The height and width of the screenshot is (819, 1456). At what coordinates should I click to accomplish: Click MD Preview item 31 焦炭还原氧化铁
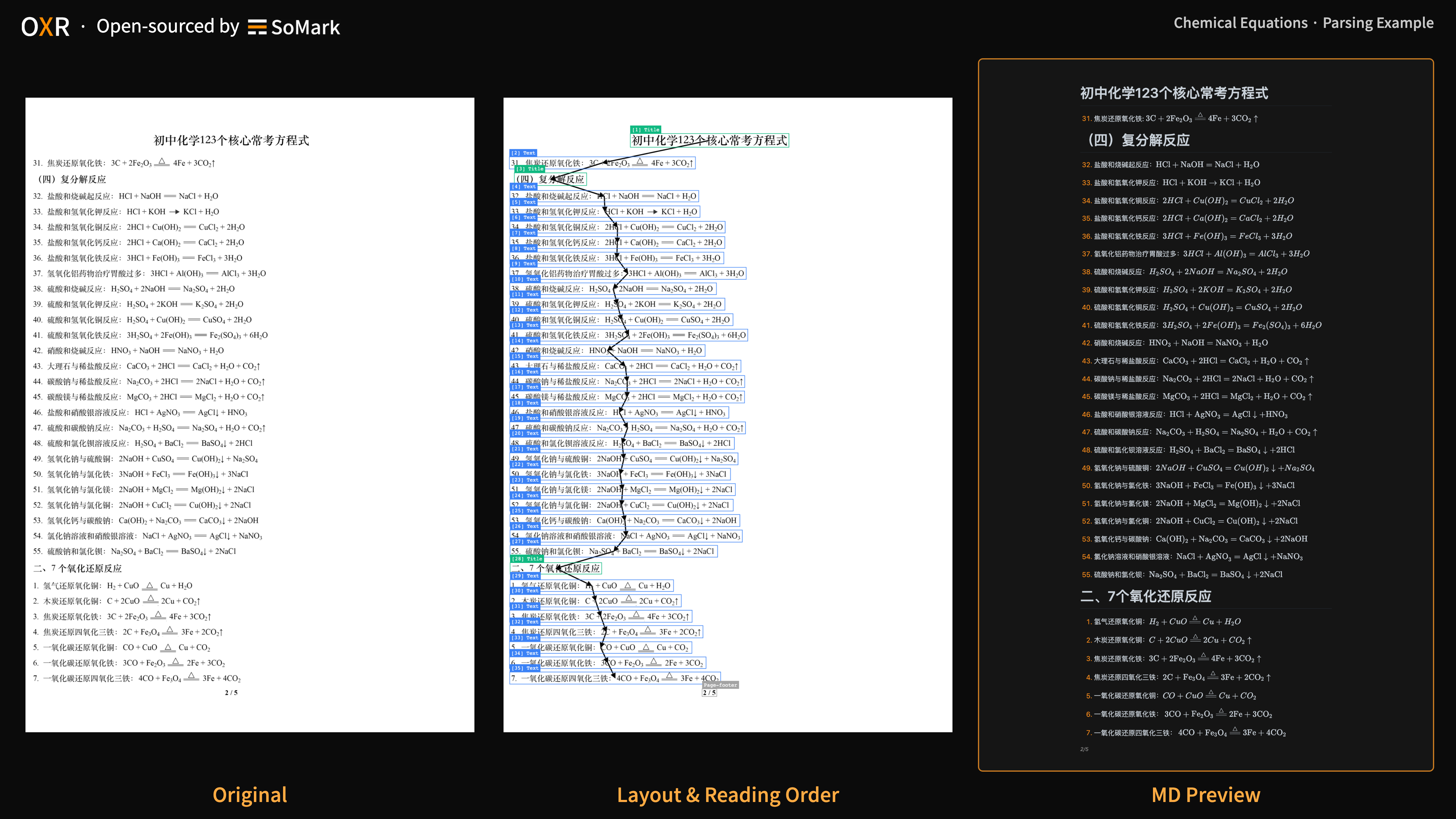pos(1170,118)
